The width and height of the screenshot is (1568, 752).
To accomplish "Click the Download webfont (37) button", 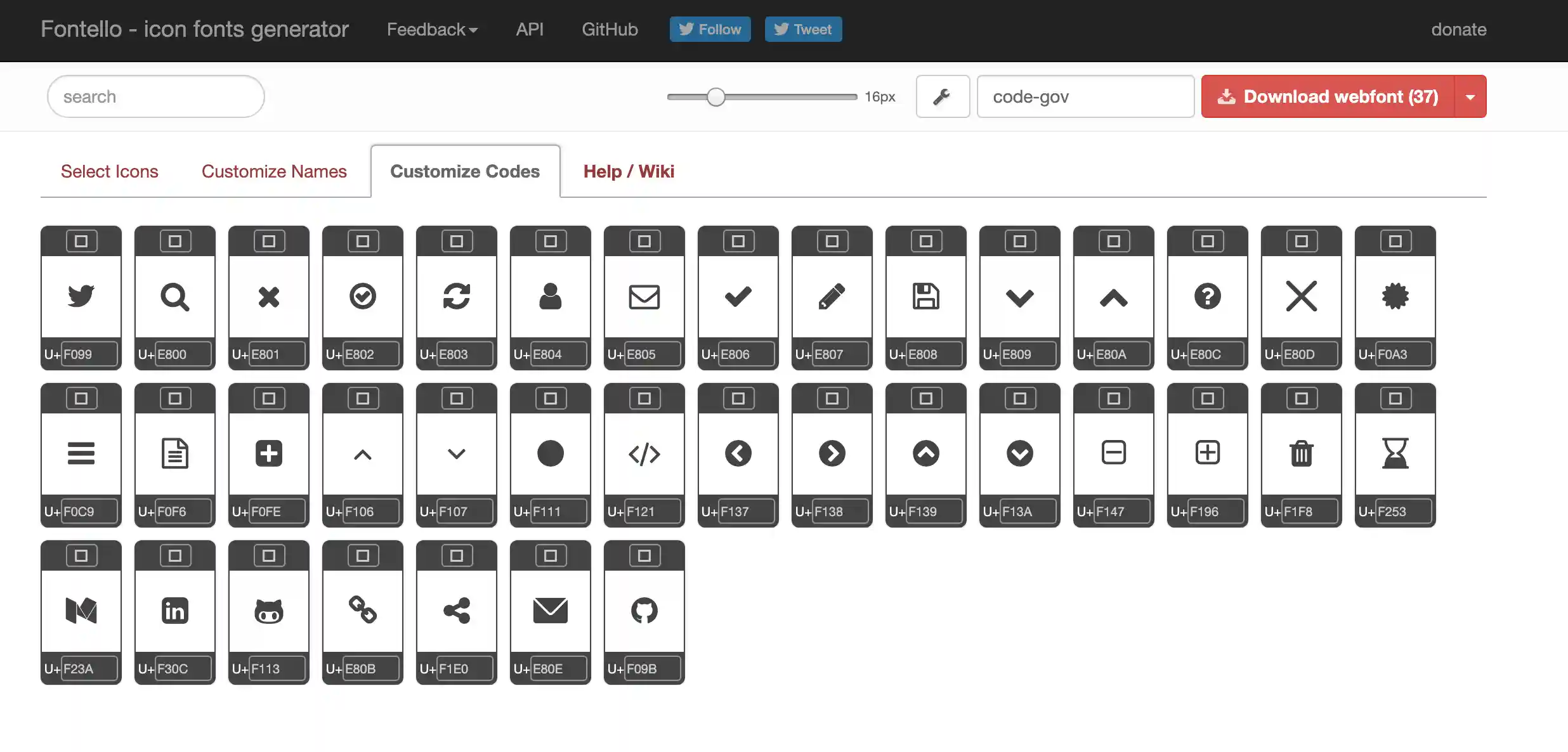I will pos(1327,96).
